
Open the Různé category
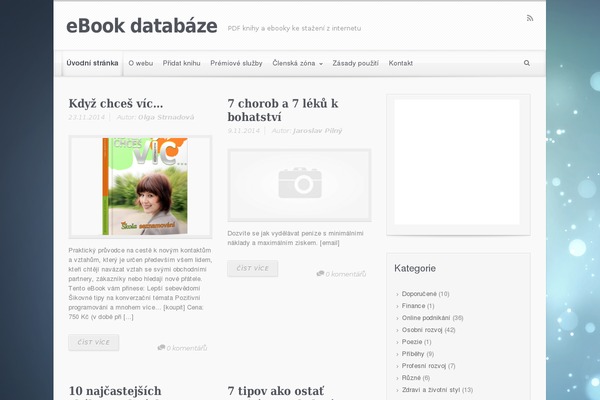tap(411, 377)
